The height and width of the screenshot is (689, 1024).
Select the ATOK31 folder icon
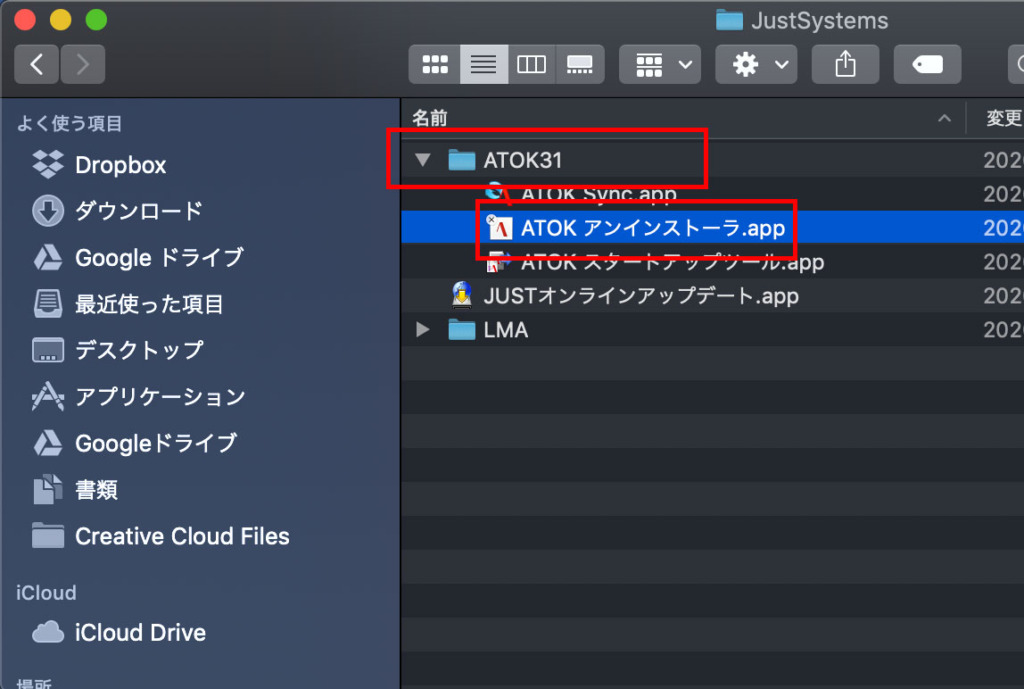[x=462, y=160]
